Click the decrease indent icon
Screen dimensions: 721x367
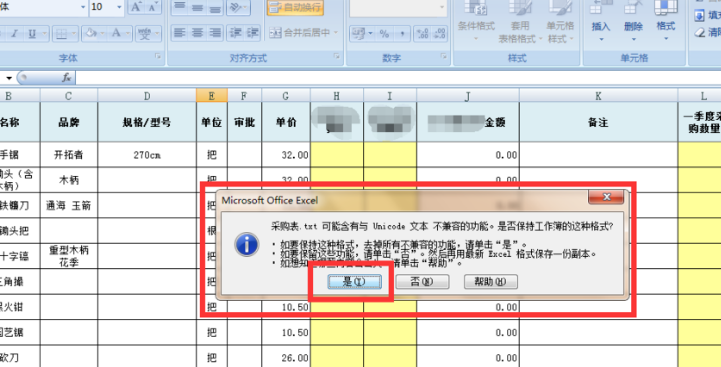click(x=236, y=33)
